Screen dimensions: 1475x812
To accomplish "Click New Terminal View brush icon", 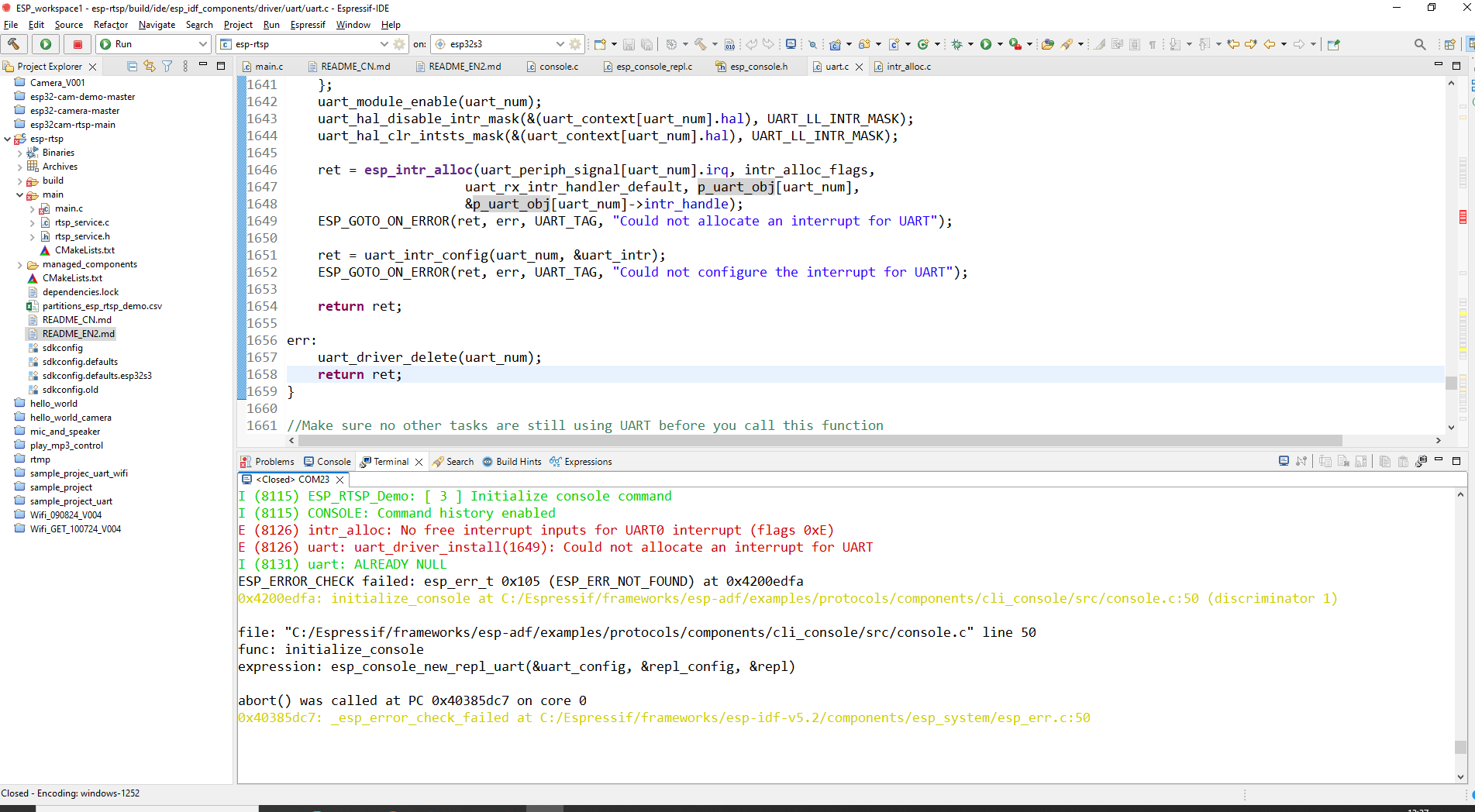I will click(x=1422, y=461).
